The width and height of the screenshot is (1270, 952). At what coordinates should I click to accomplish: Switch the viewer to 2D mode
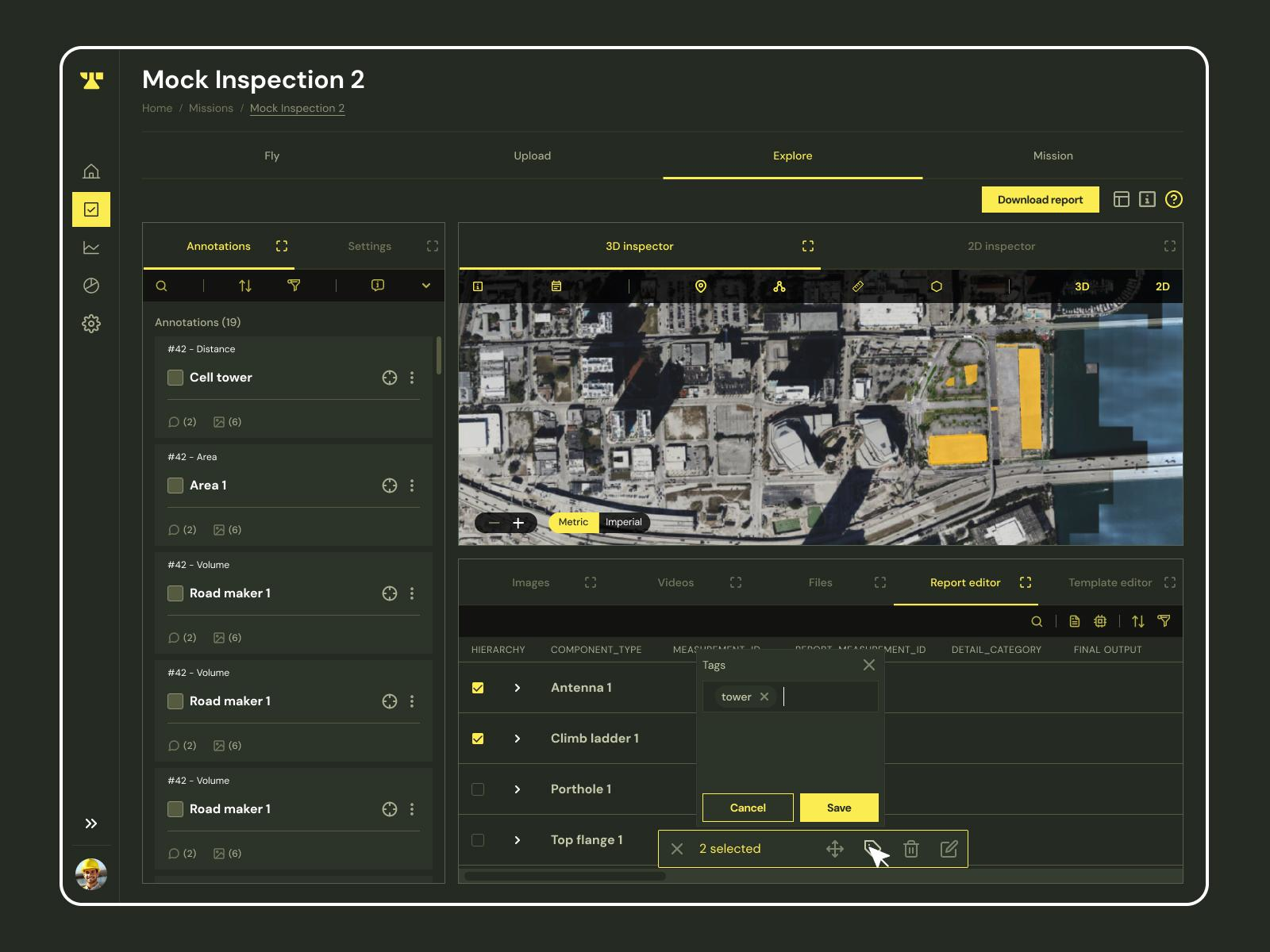1163,286
